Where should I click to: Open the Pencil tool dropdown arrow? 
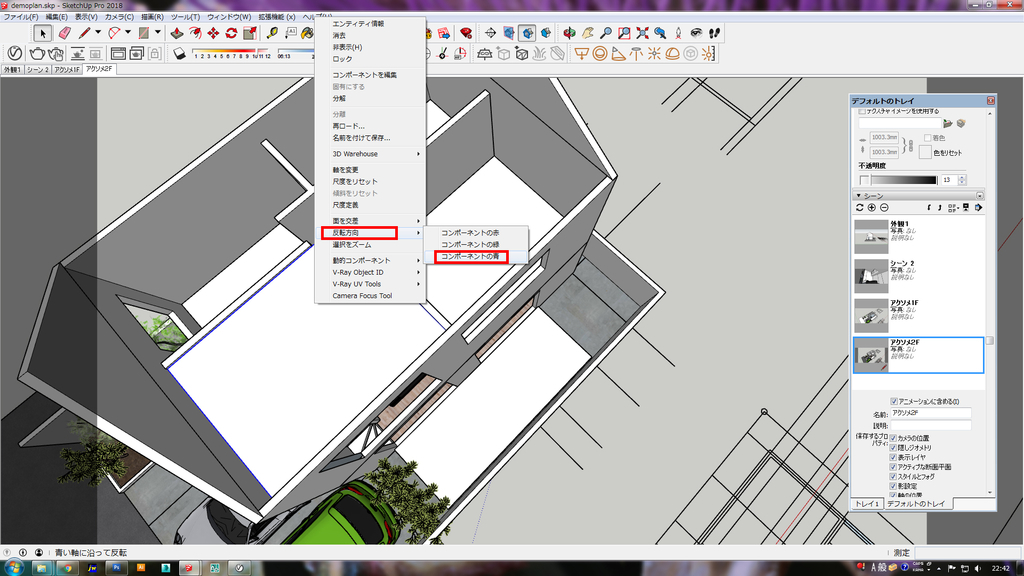click(x=98, y=33)
